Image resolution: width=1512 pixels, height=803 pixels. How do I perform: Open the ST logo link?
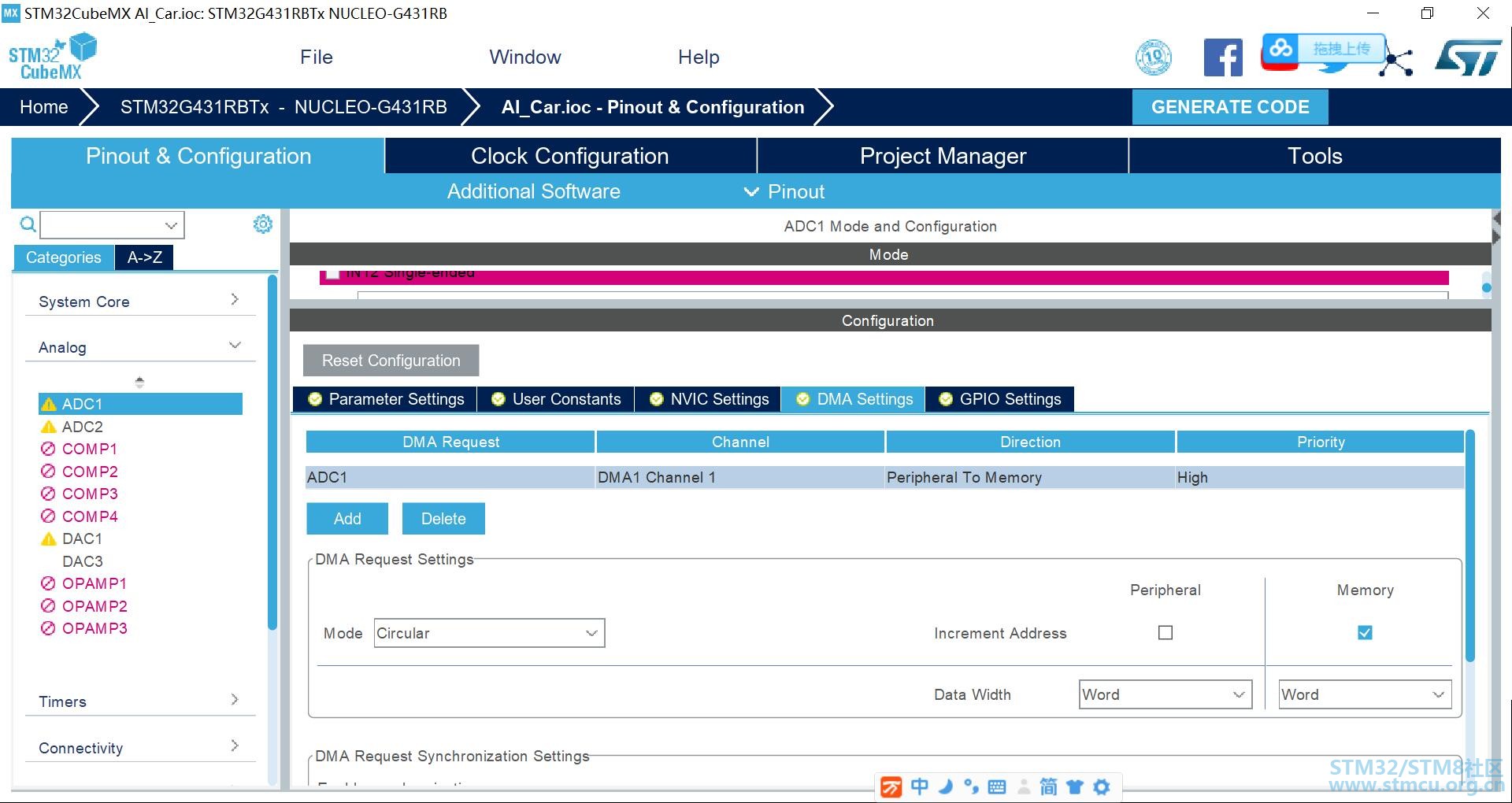click(x=1468, y=58)
